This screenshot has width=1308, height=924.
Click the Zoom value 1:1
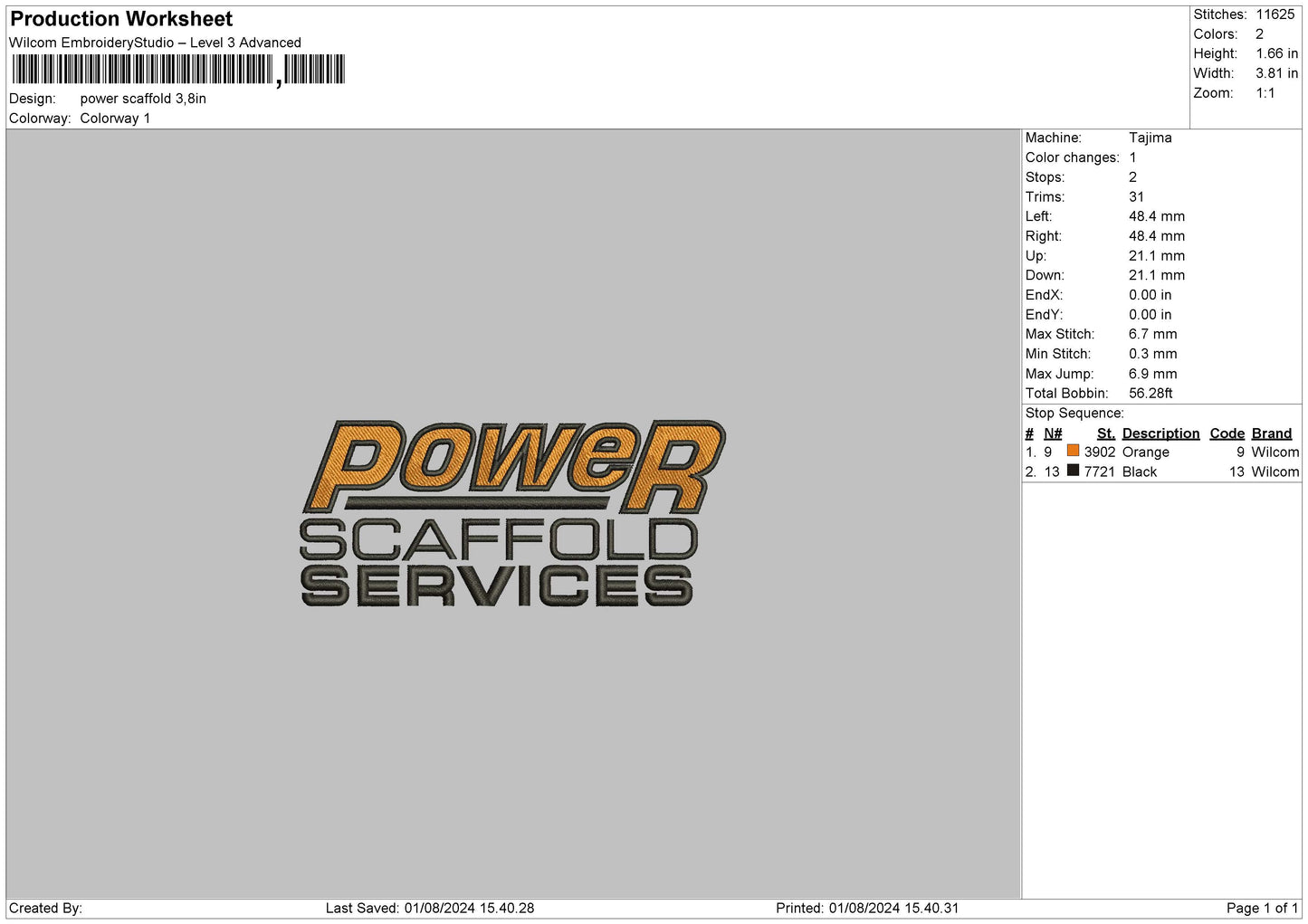[x=1265, y=93]
